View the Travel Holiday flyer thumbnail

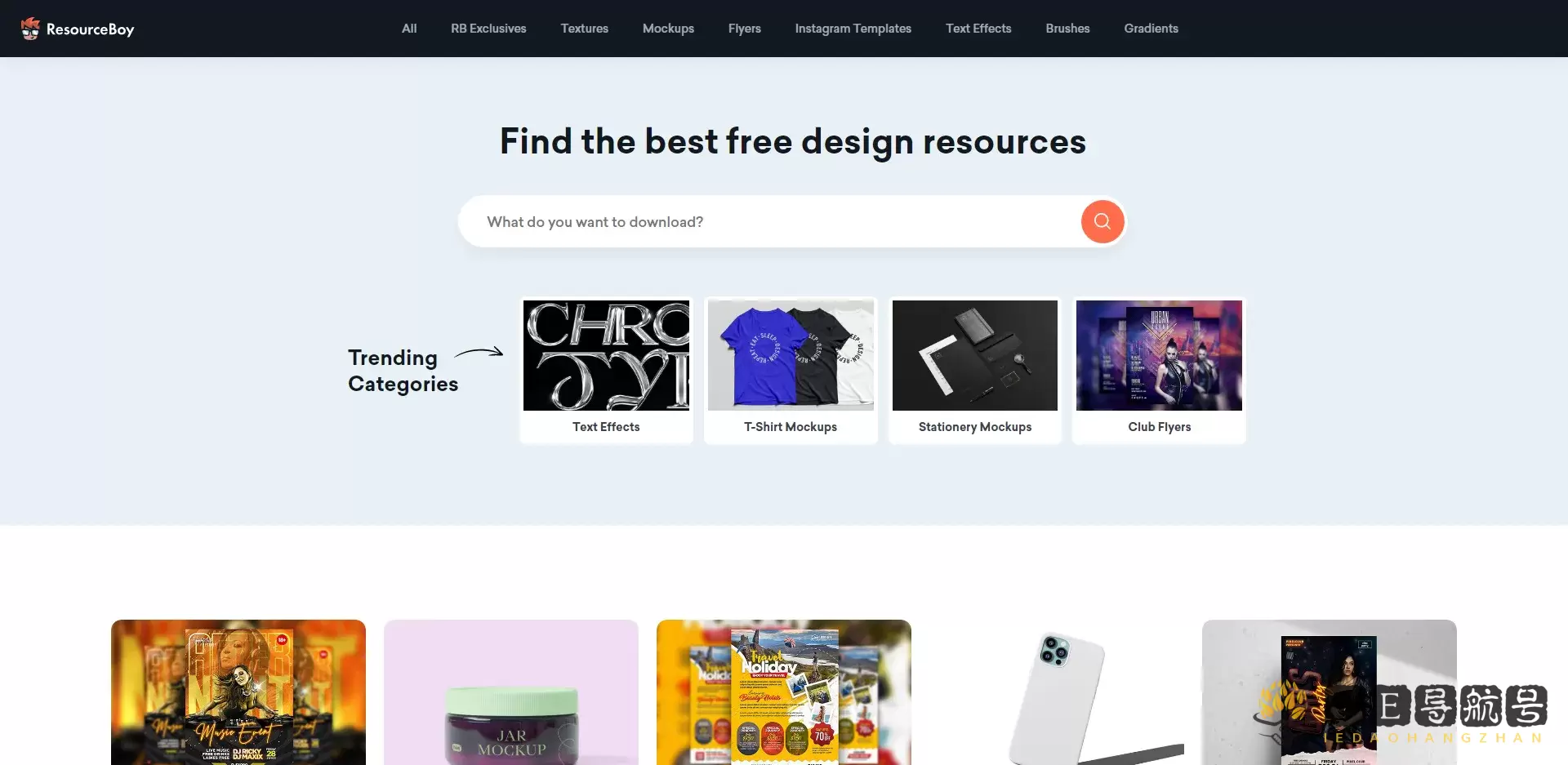[x=784, y=692]
